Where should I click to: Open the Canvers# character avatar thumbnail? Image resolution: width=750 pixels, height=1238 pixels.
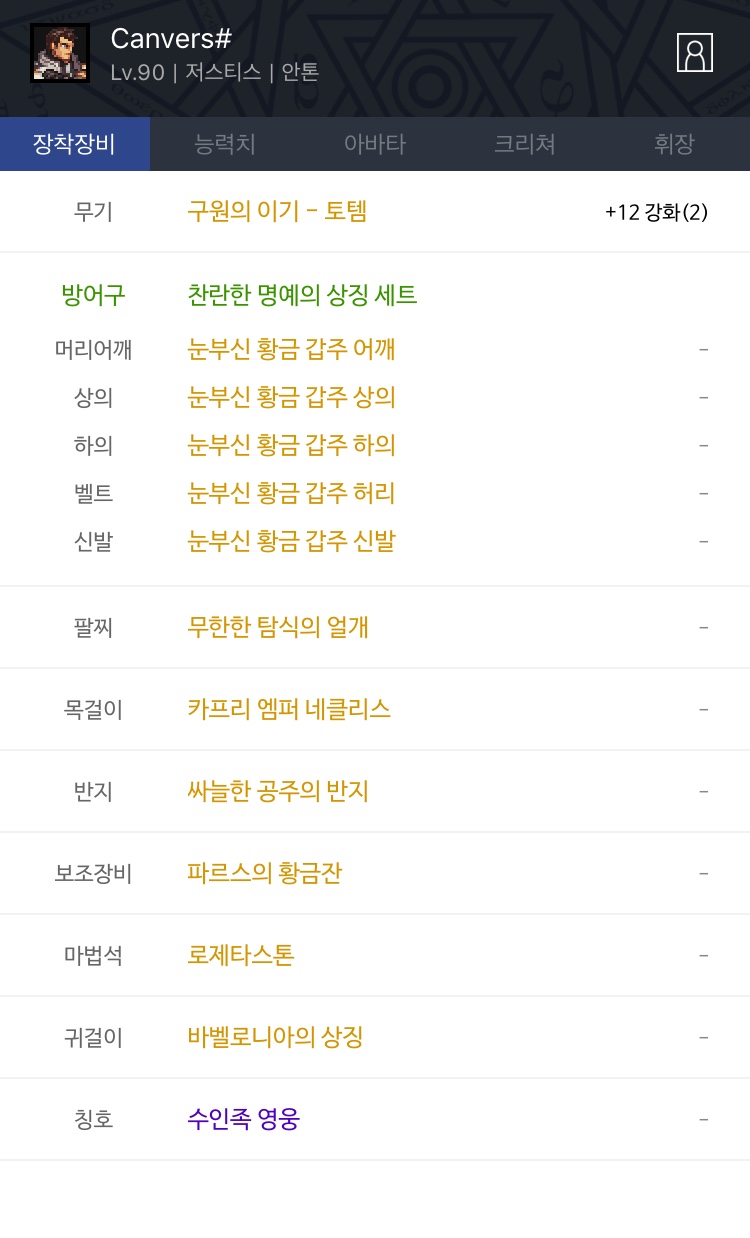tap(60, 53)
